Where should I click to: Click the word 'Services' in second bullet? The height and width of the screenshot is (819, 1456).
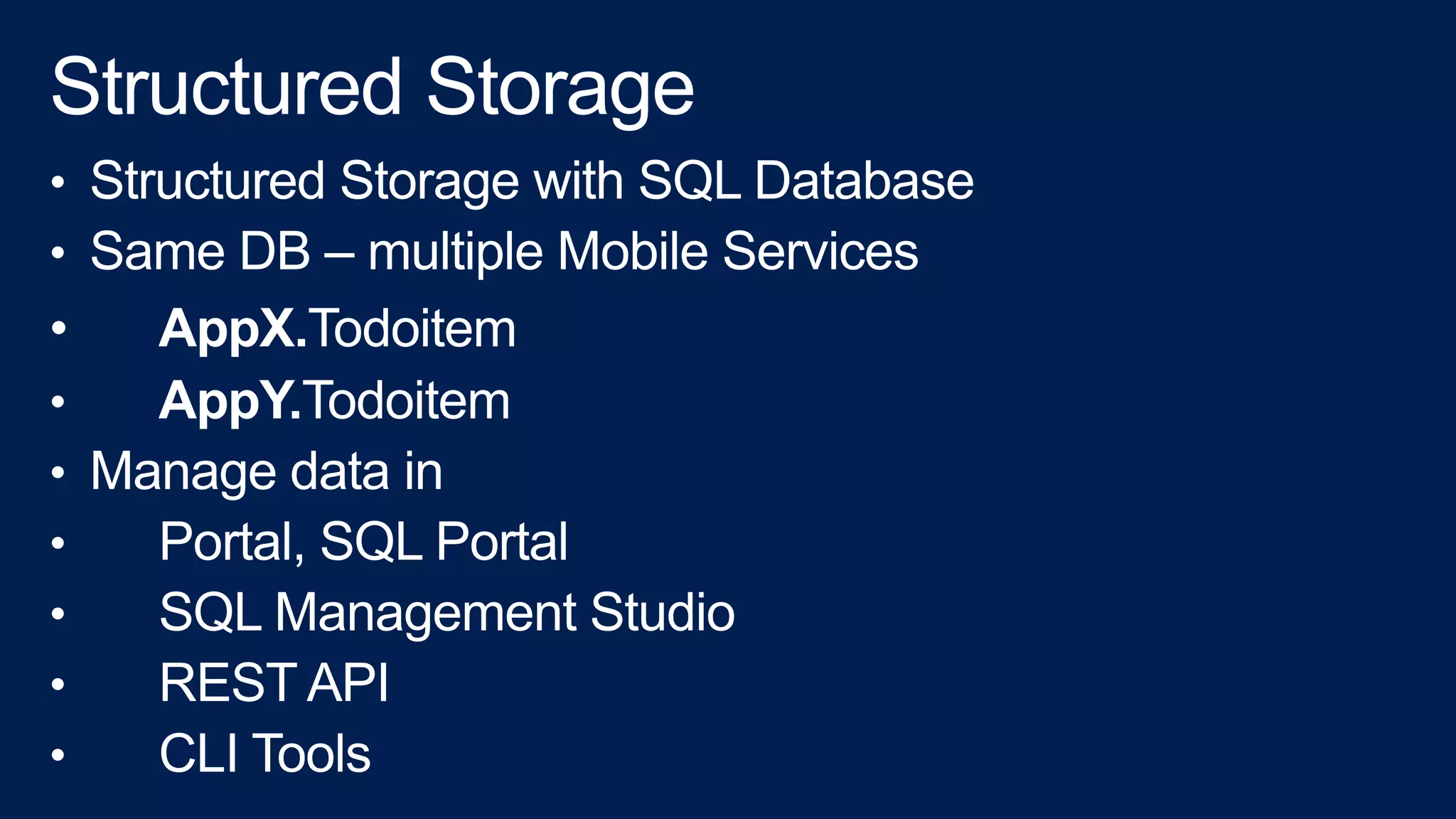pos(820,252)
